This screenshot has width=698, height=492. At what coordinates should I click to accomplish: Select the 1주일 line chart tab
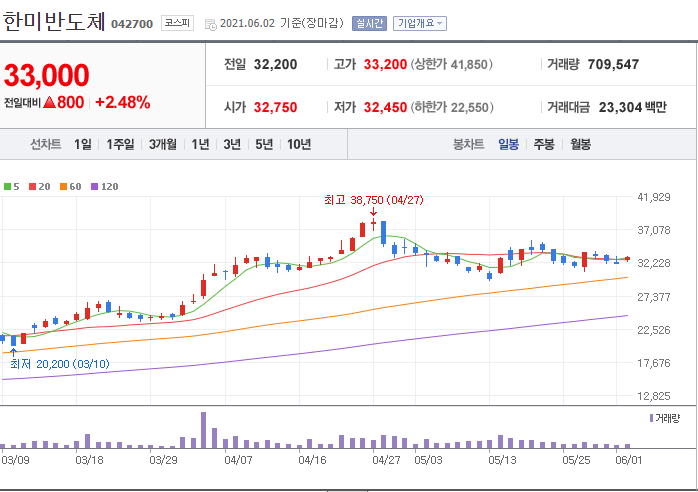pyautogui.click(x=120, y=144)
